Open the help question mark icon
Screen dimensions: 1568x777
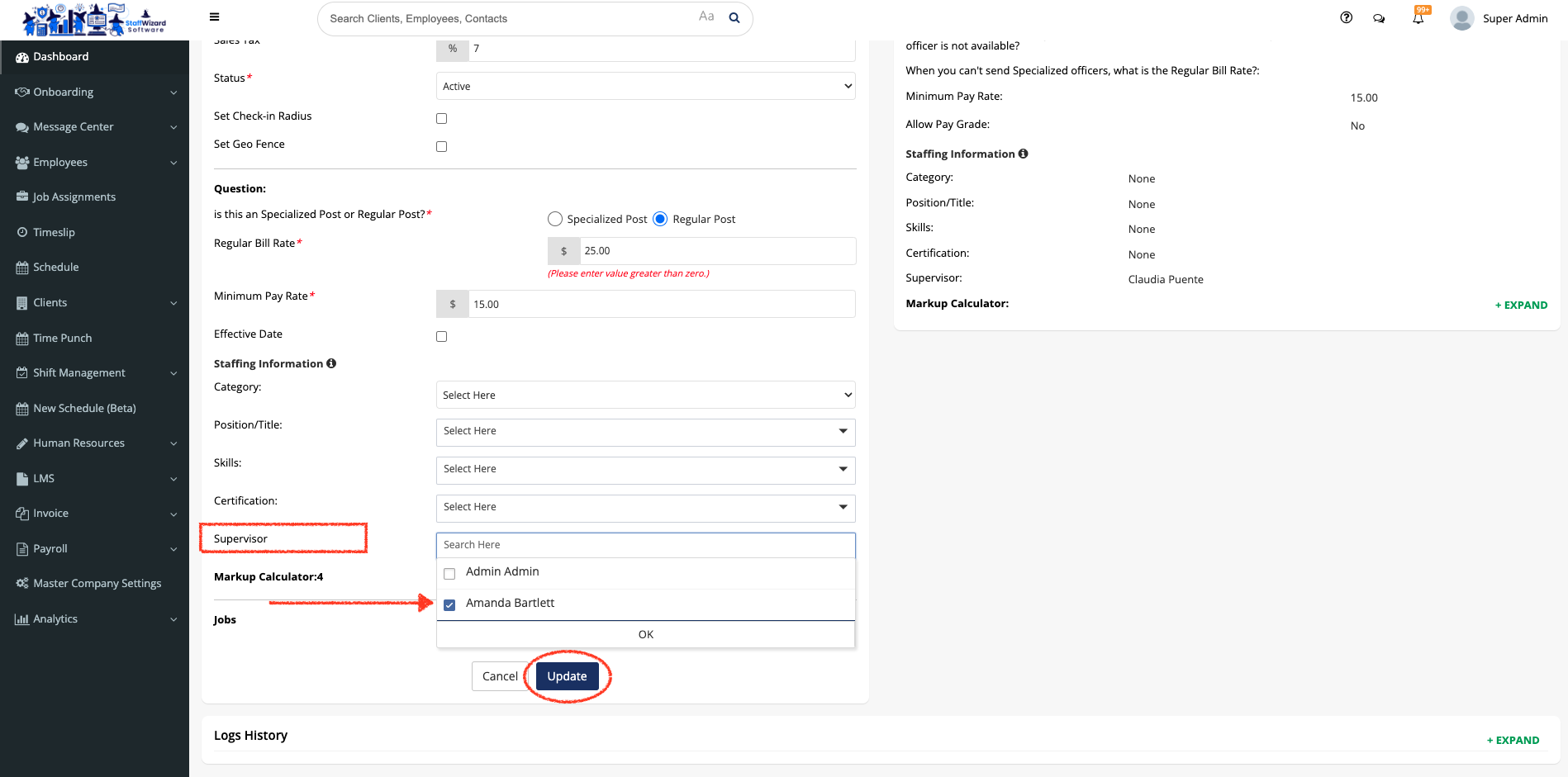1346,17
